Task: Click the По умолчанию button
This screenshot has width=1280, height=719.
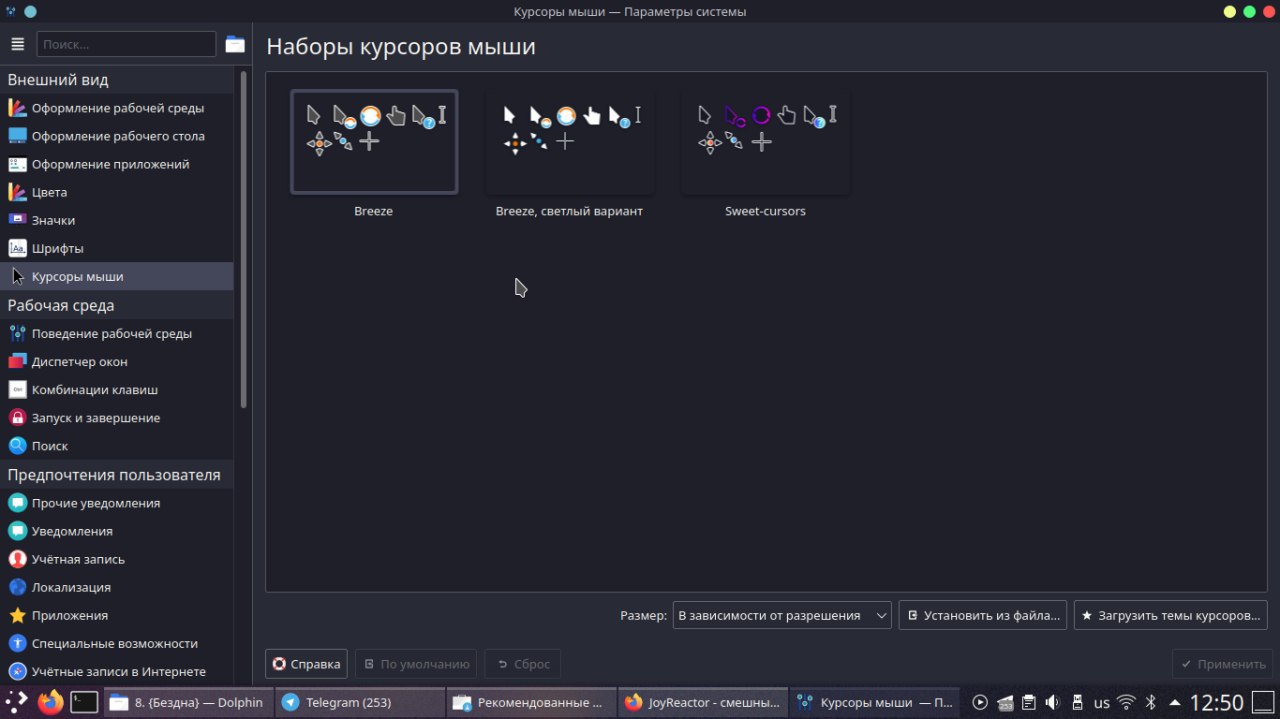Action: [x=416, y=664]
